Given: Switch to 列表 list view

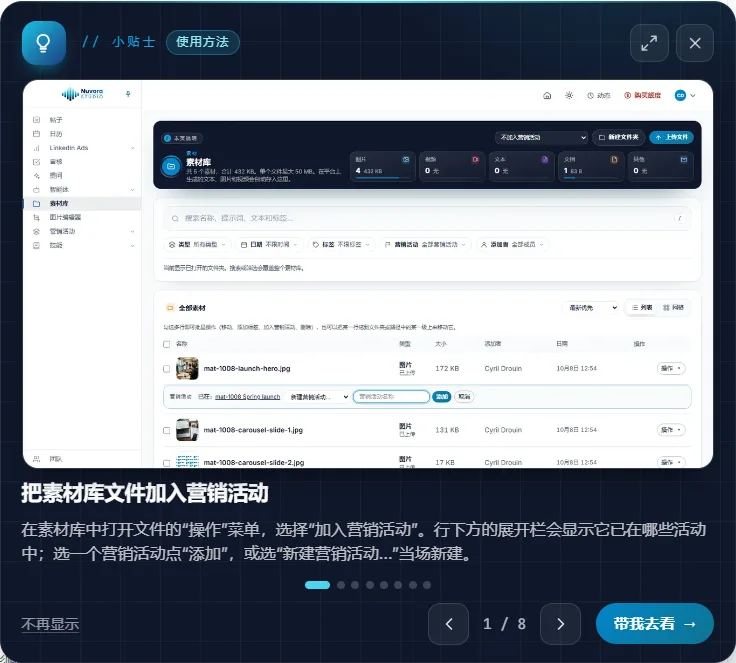Looking at the screenshot, I should click(642, 308).
